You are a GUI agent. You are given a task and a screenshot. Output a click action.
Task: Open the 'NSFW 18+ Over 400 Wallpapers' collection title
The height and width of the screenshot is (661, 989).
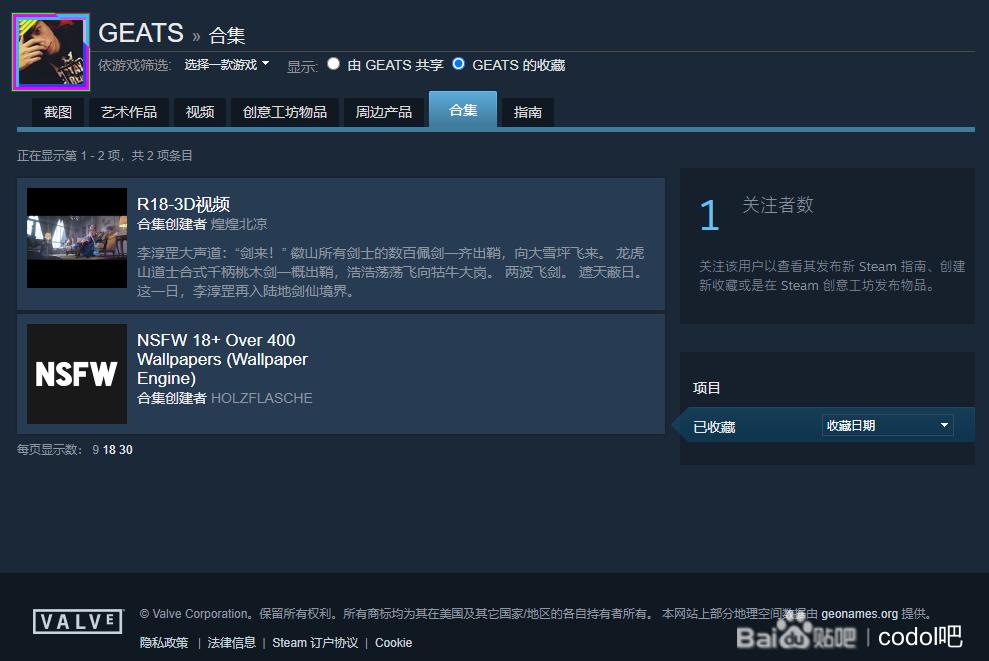point(222,359)
